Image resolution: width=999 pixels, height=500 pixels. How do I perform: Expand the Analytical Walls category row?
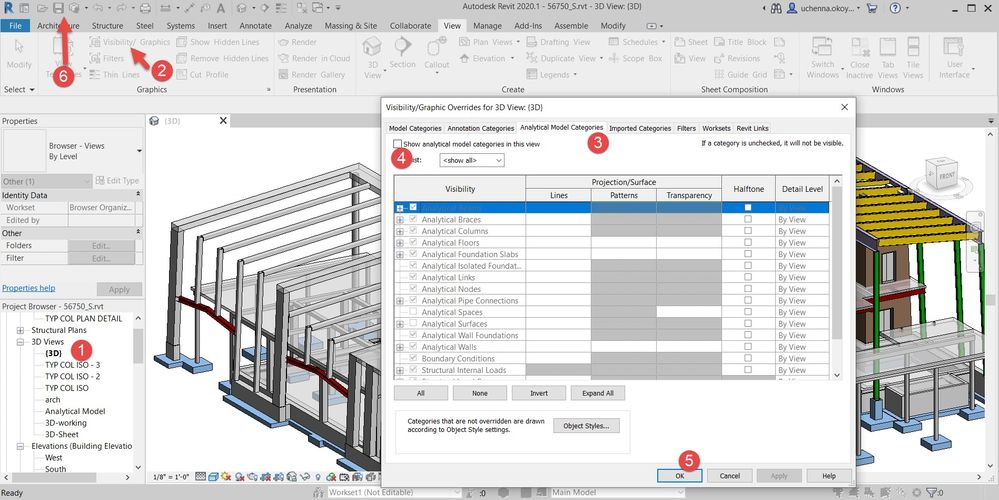pos(400,347)
